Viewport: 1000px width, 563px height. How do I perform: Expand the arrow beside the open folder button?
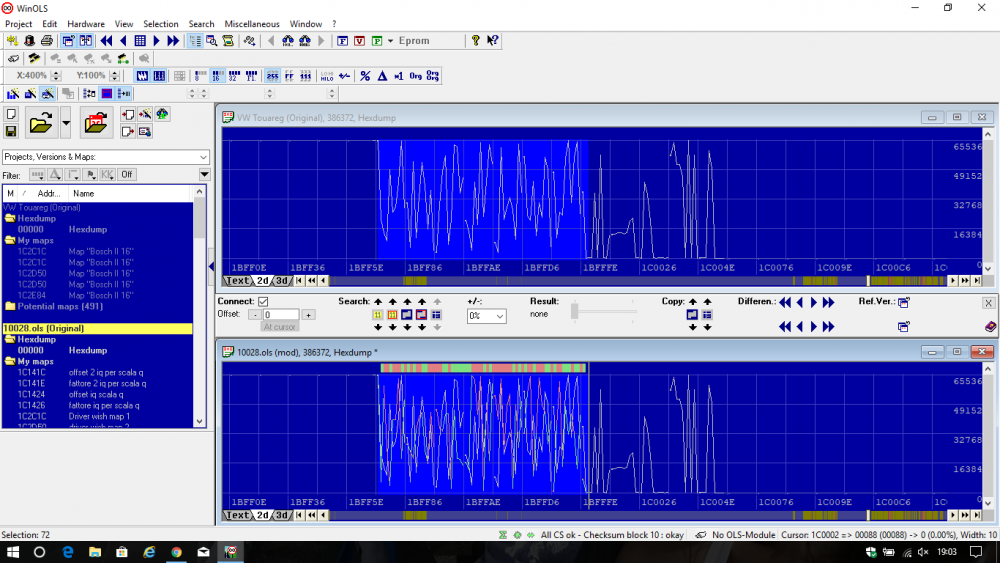tap(66, 122)
